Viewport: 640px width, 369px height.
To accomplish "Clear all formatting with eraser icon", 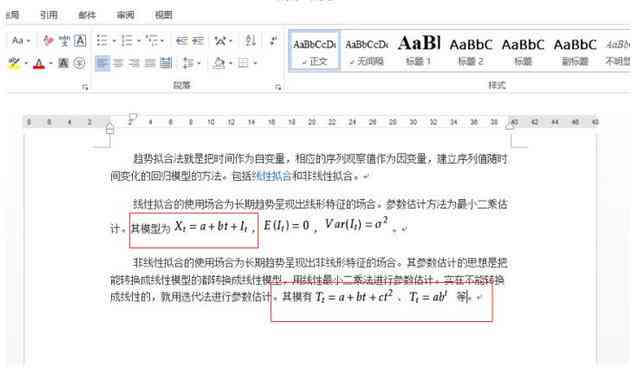I will (x=48, y=40).
